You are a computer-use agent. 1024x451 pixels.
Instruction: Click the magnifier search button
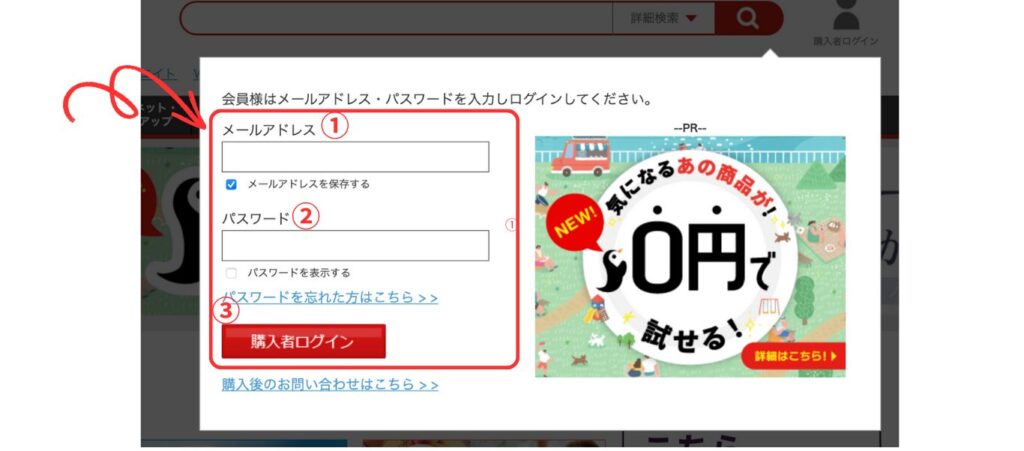tap(748, 18)
